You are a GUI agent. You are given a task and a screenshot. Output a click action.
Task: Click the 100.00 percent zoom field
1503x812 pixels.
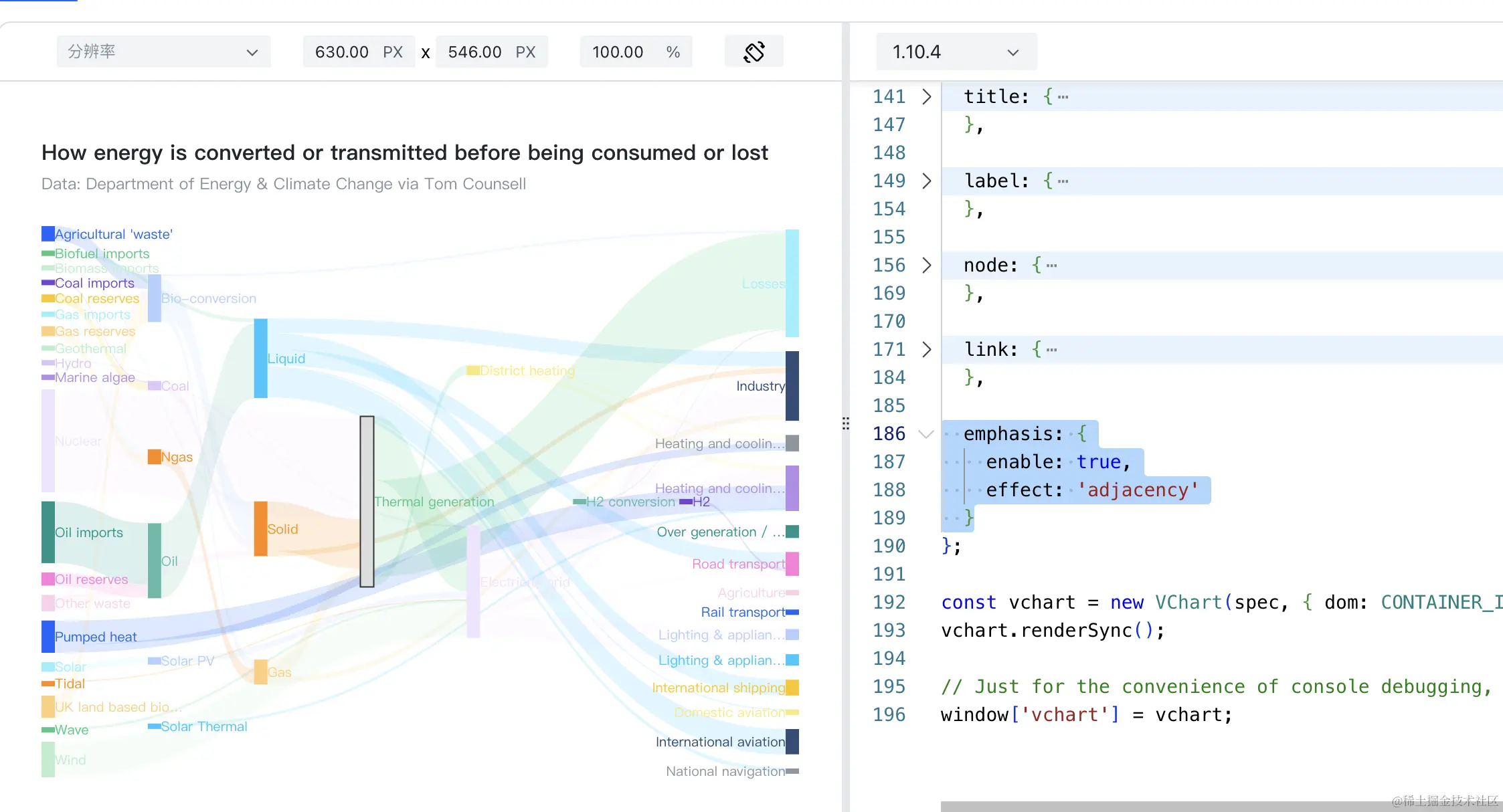click(x=618, y=52)
